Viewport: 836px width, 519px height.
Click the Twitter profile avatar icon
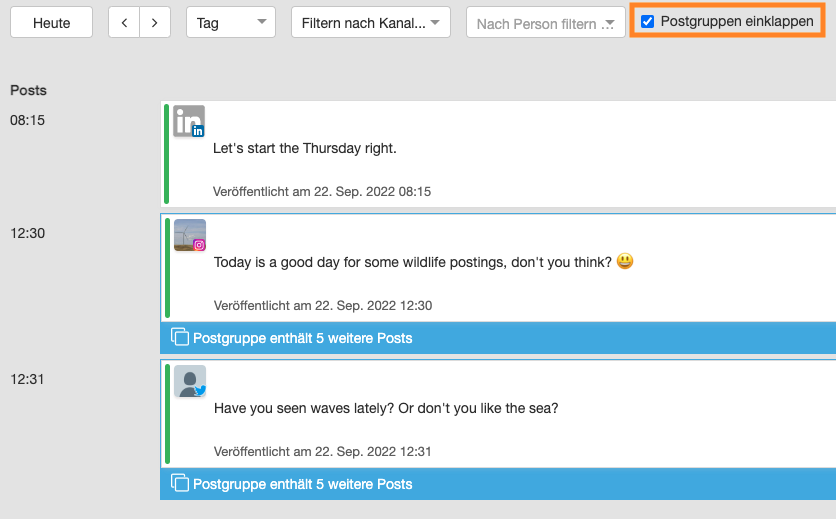190,381
